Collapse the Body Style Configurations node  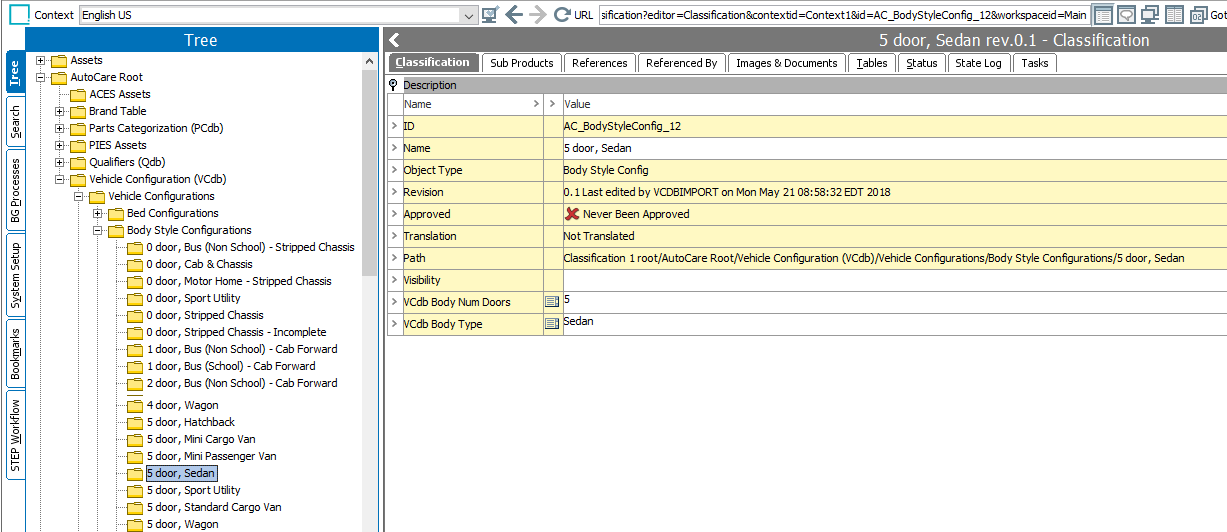(99, 231)
